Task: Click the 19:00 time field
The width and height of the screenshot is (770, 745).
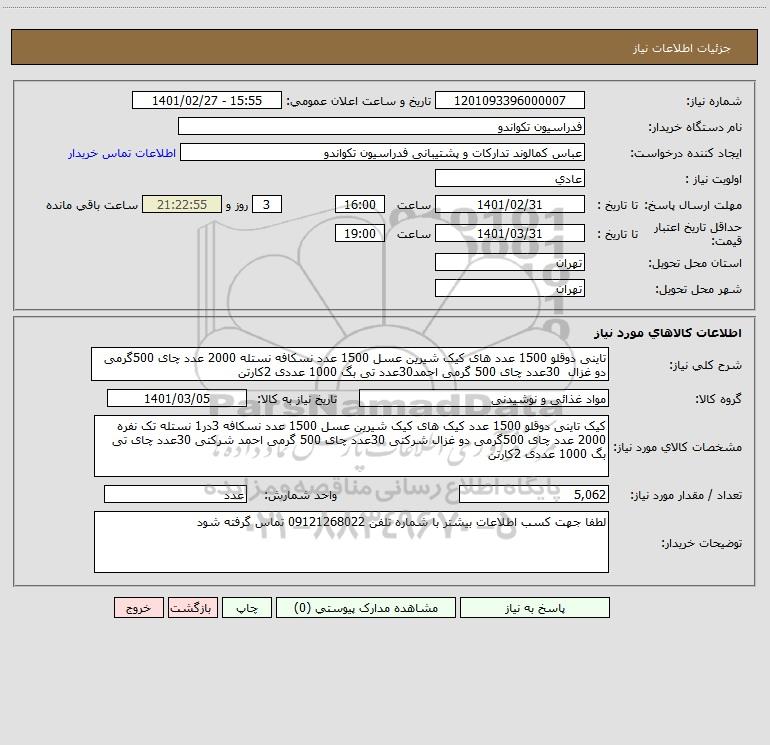Action: (359, 233)
